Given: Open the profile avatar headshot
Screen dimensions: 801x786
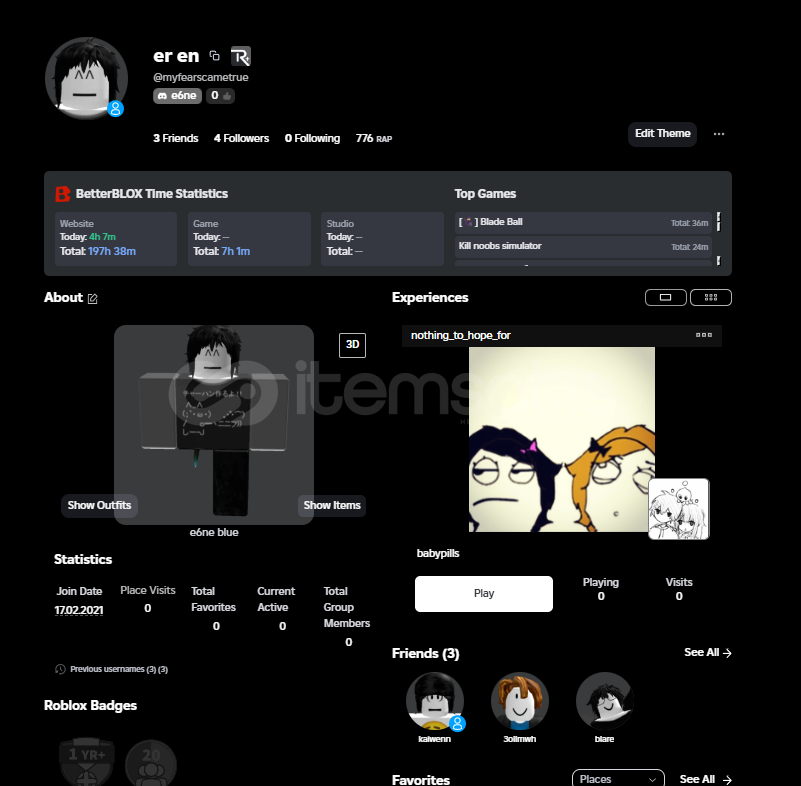Looking at the screenshot, I should click(x=86, y=78).
